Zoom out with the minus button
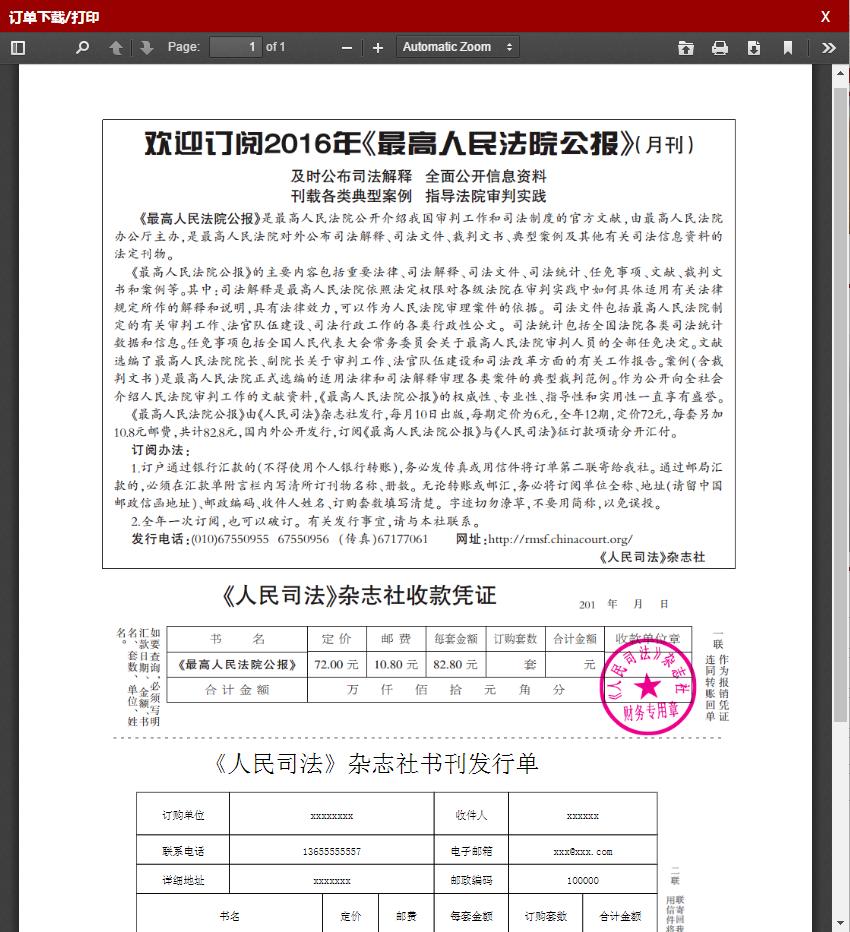Image resolution: width=850 pixels, height=932 pixels. 347,48
